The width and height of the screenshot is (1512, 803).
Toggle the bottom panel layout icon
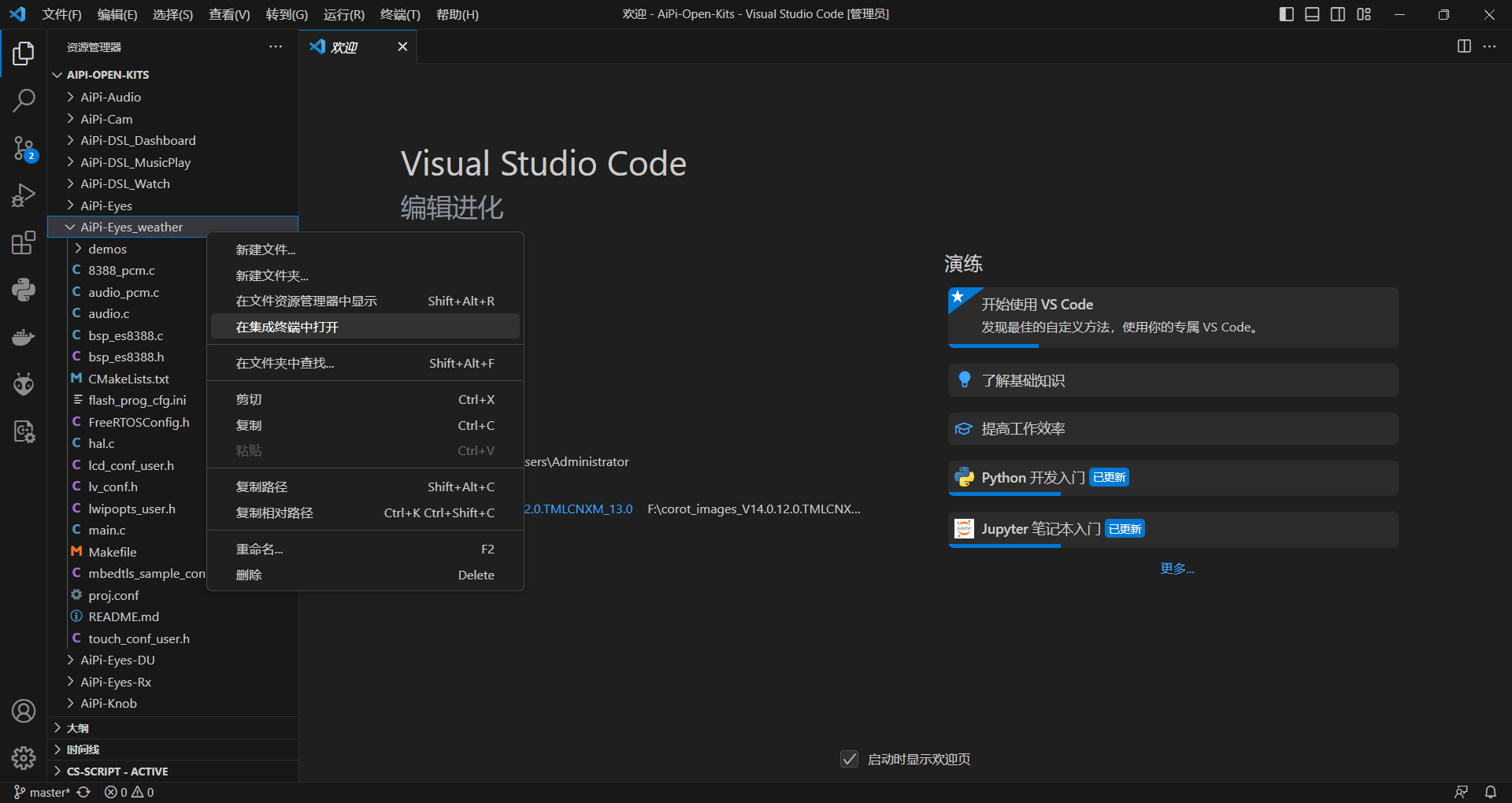coord(1312,14)
